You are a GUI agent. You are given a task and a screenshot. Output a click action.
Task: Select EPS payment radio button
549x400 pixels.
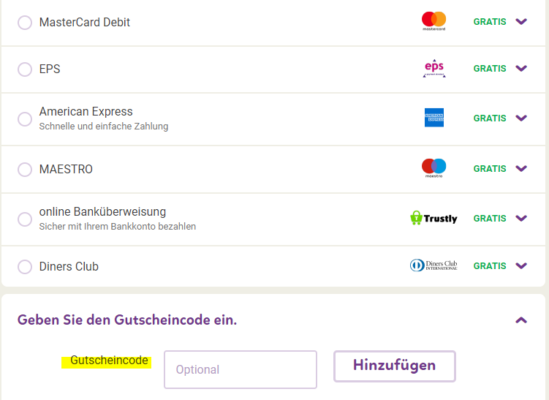(25, 69)
